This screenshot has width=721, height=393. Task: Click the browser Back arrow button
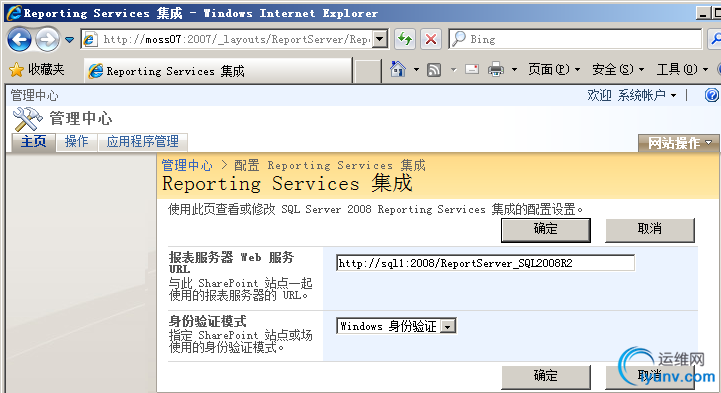point(19,40)
